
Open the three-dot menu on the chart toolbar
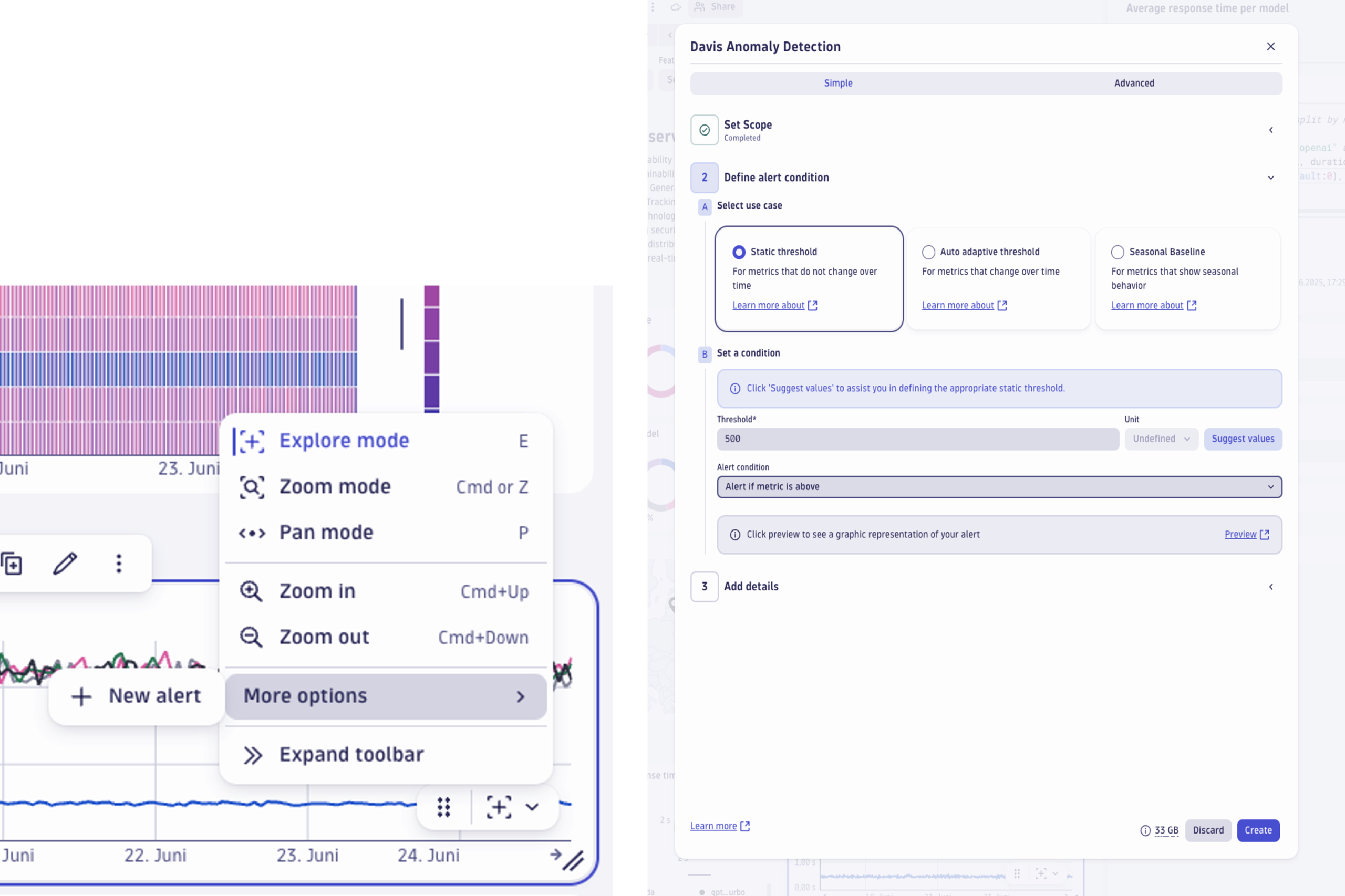tap(118, 564)
